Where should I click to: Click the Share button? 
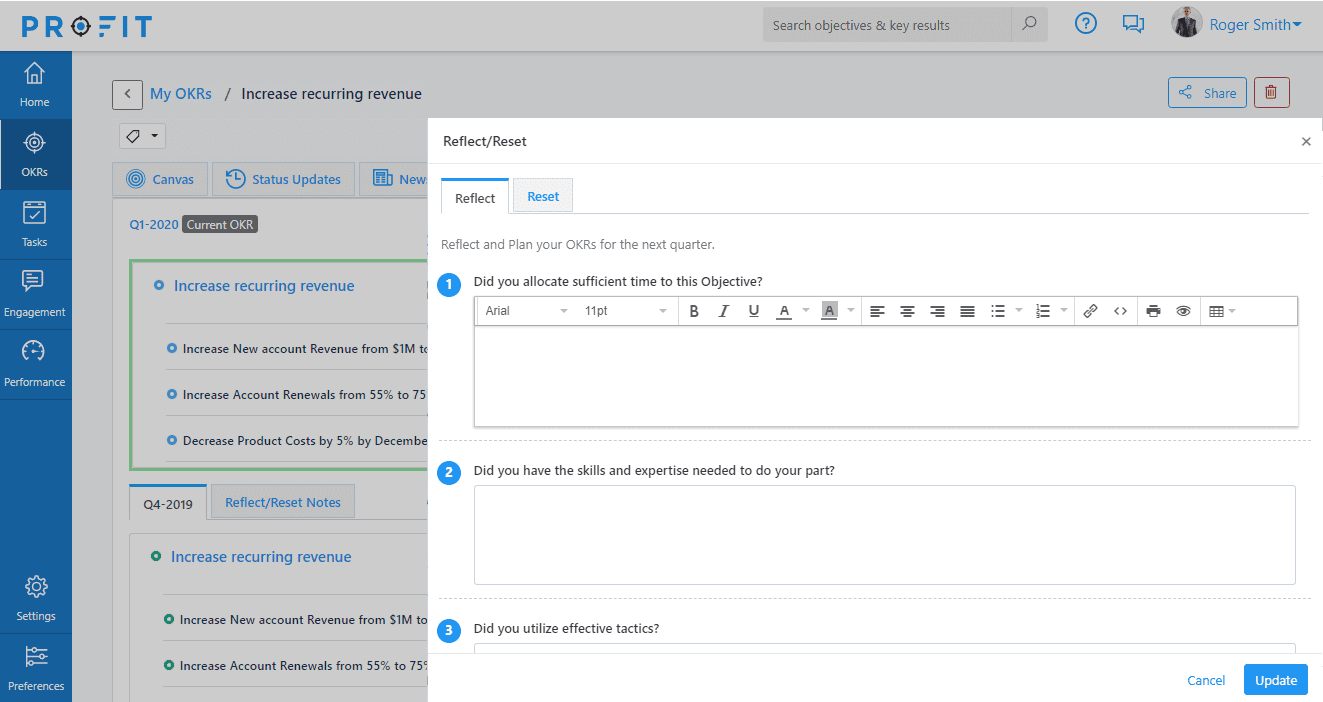(x=1207, y=92)
